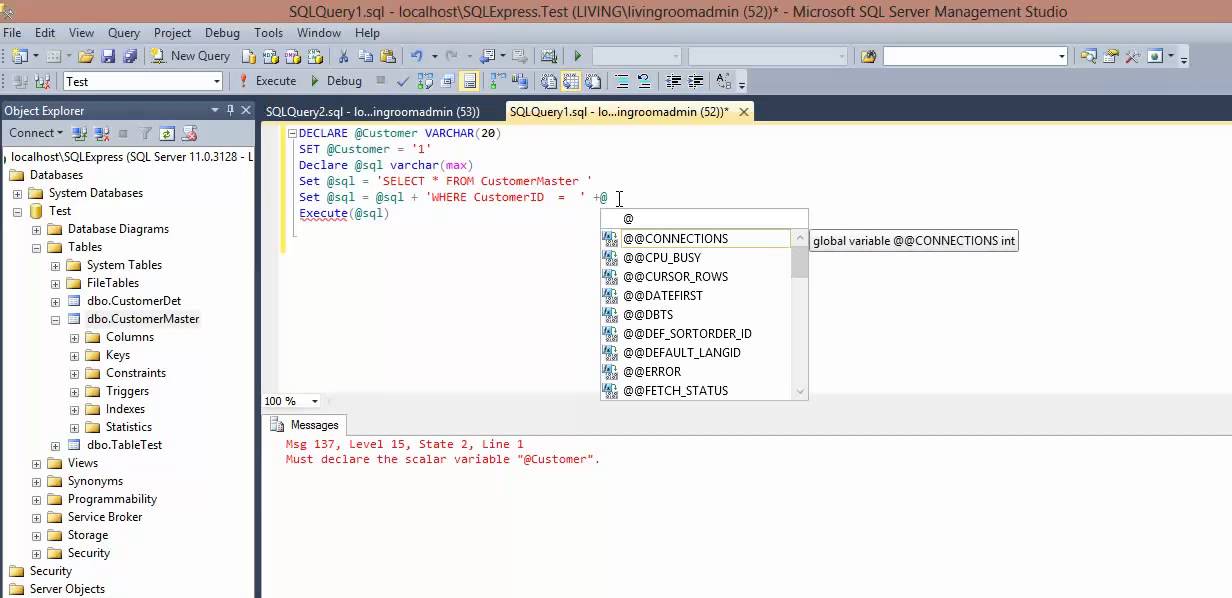Switch to the SQLQuery2.sql tab

373,112
